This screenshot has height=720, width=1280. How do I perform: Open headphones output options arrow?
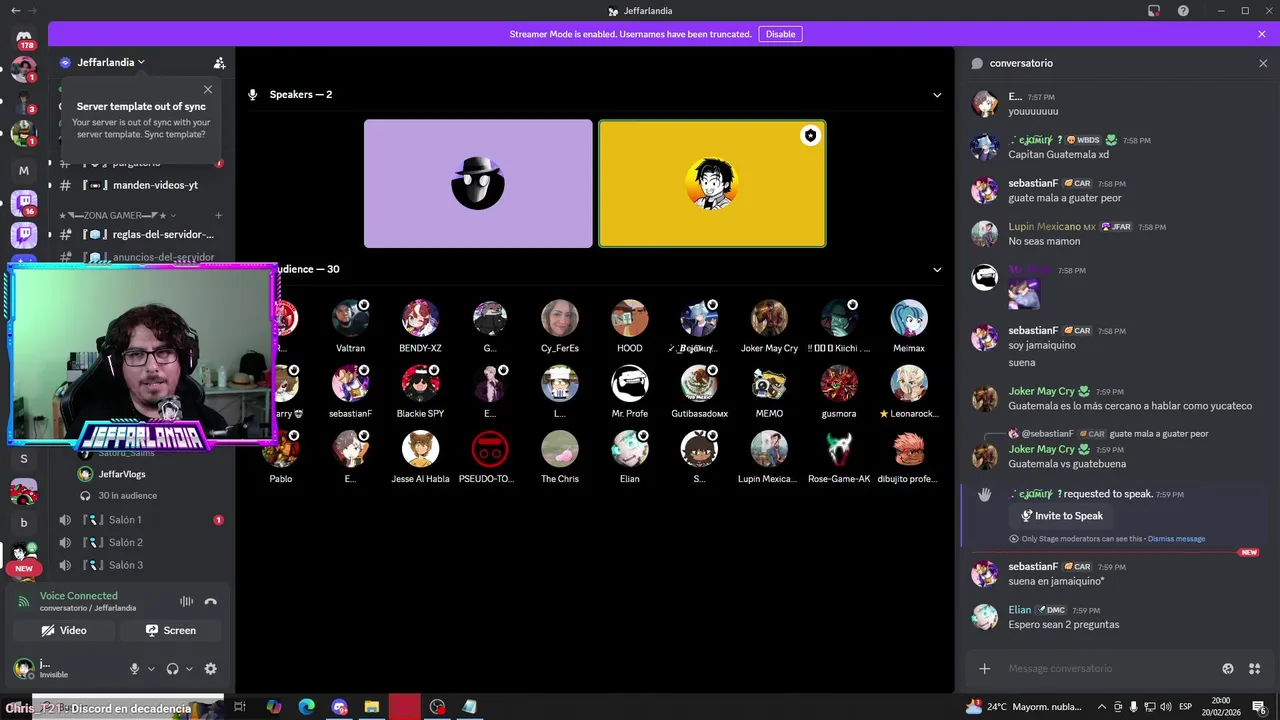pyautogui.click(x=189, y=669)
